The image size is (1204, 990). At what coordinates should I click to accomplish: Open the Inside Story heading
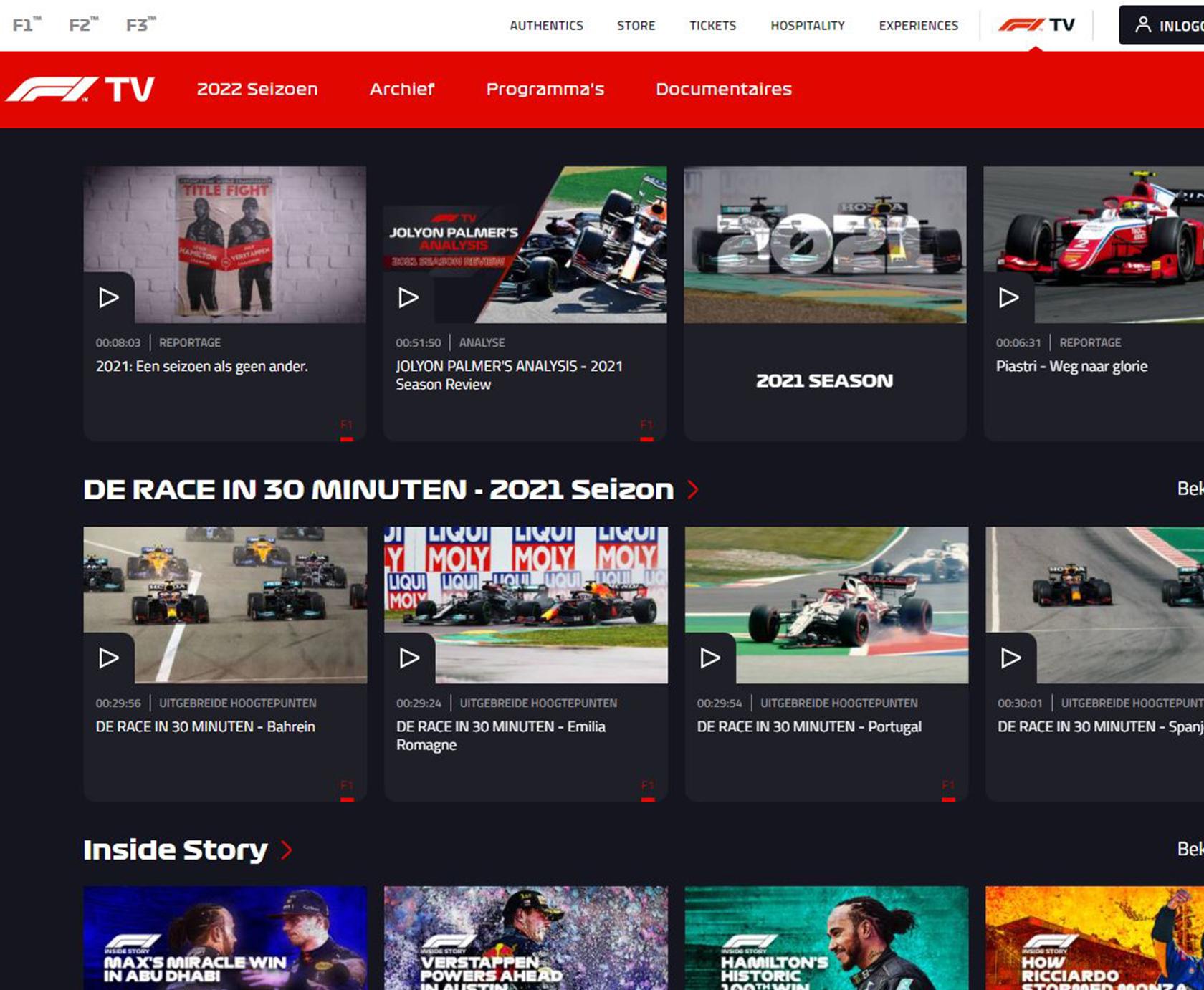pyautogui.click(x=176, y=850)
